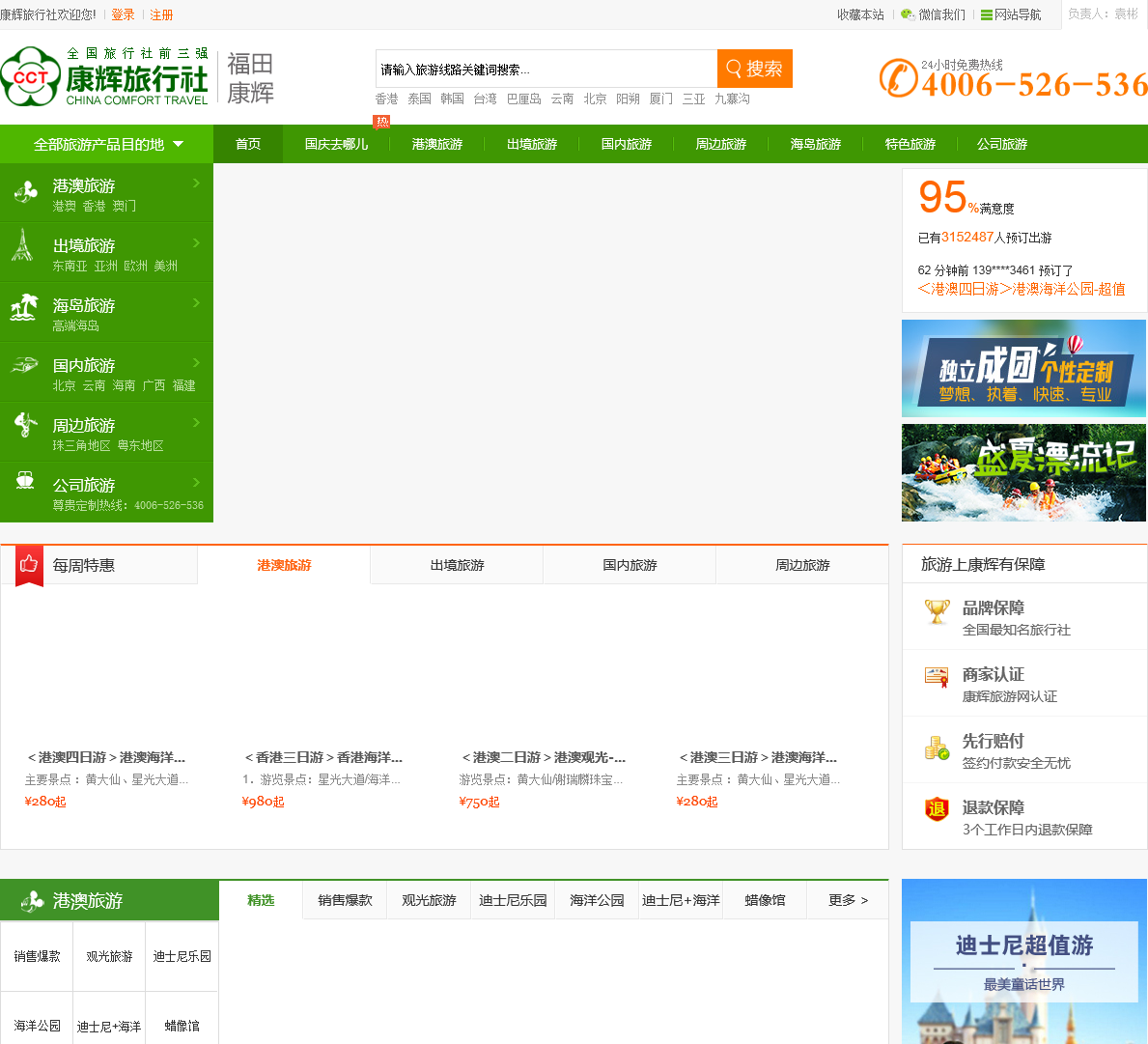
Task: Click the 登录 login link
Action: (123, 14)
